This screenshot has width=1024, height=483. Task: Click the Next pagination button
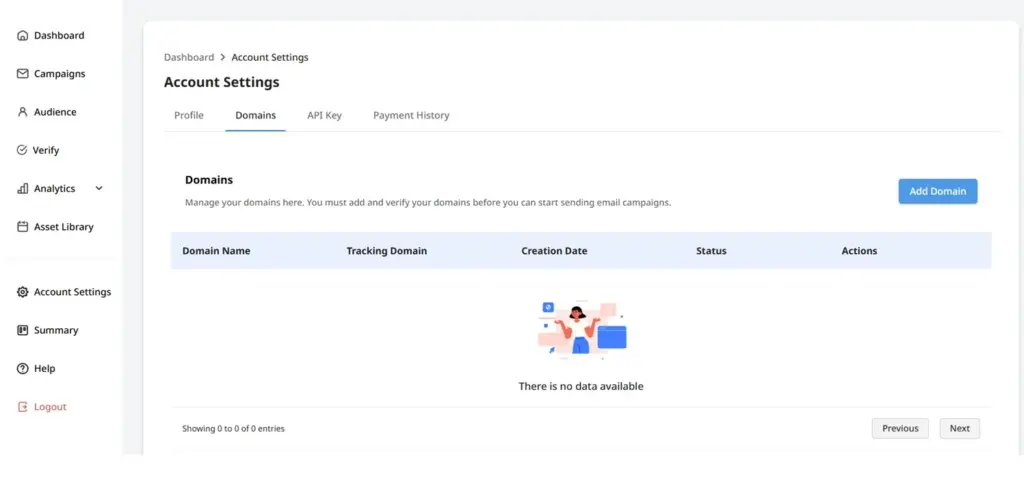coord(959,428)
